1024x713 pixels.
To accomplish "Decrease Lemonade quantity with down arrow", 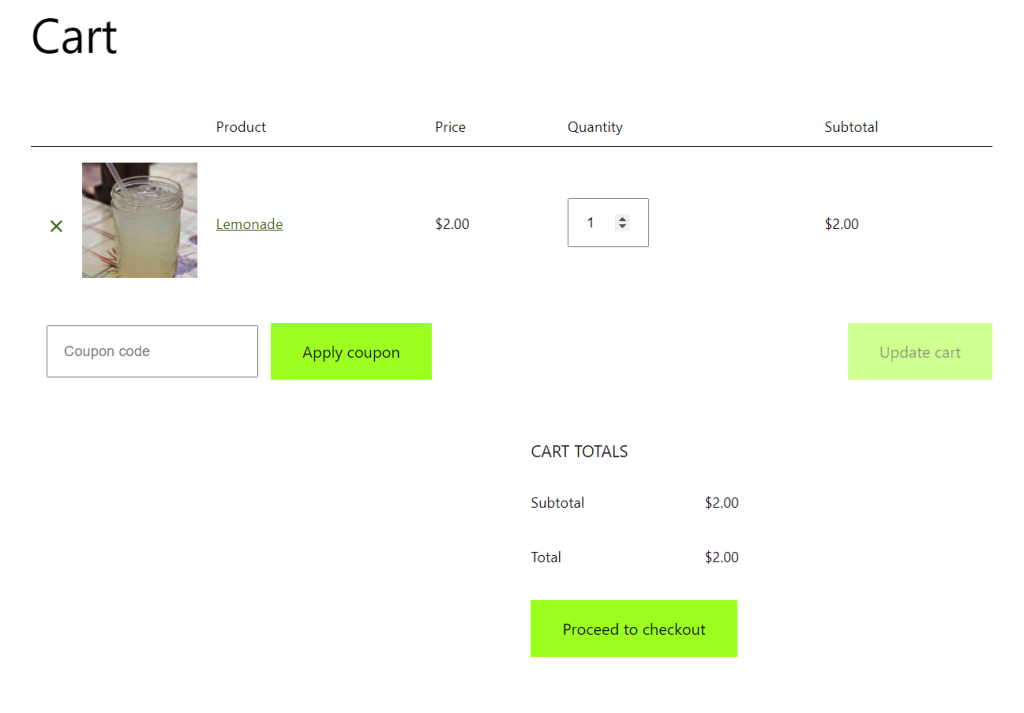I will tap(622, 227).
